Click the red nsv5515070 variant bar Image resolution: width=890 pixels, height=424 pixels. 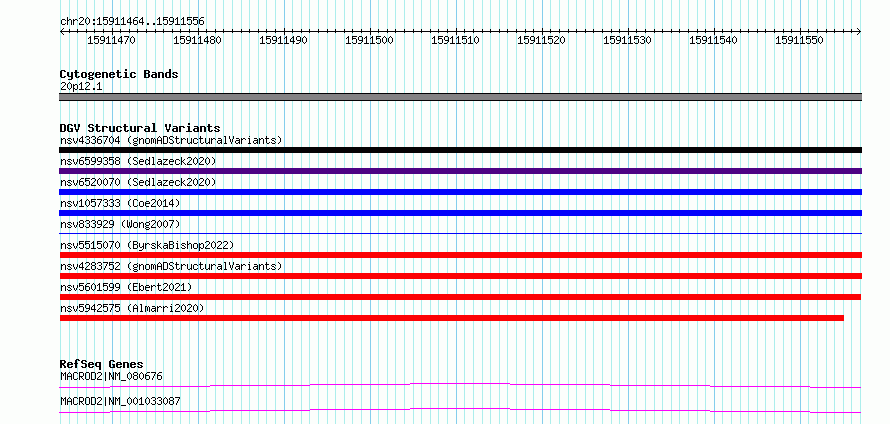(x=460, y=255)
